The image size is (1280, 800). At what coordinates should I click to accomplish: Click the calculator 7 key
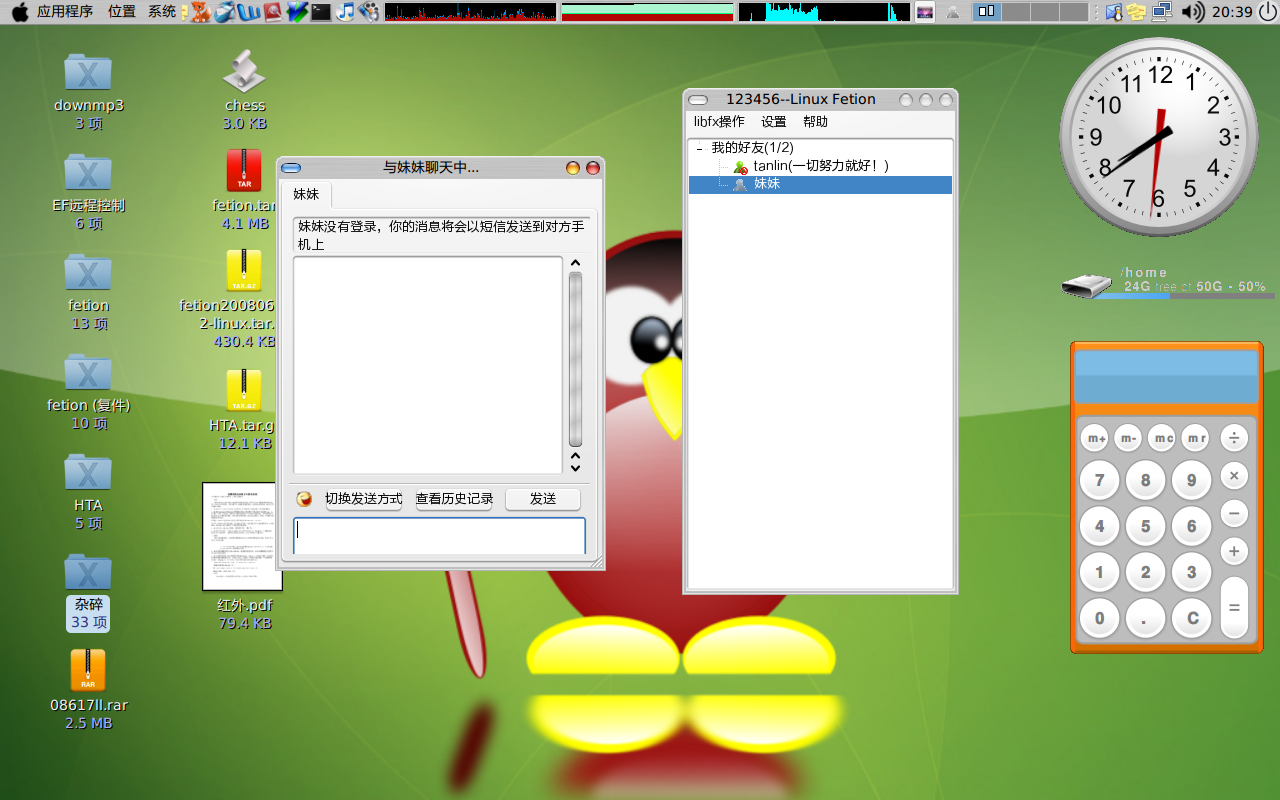click(1099, 480)
